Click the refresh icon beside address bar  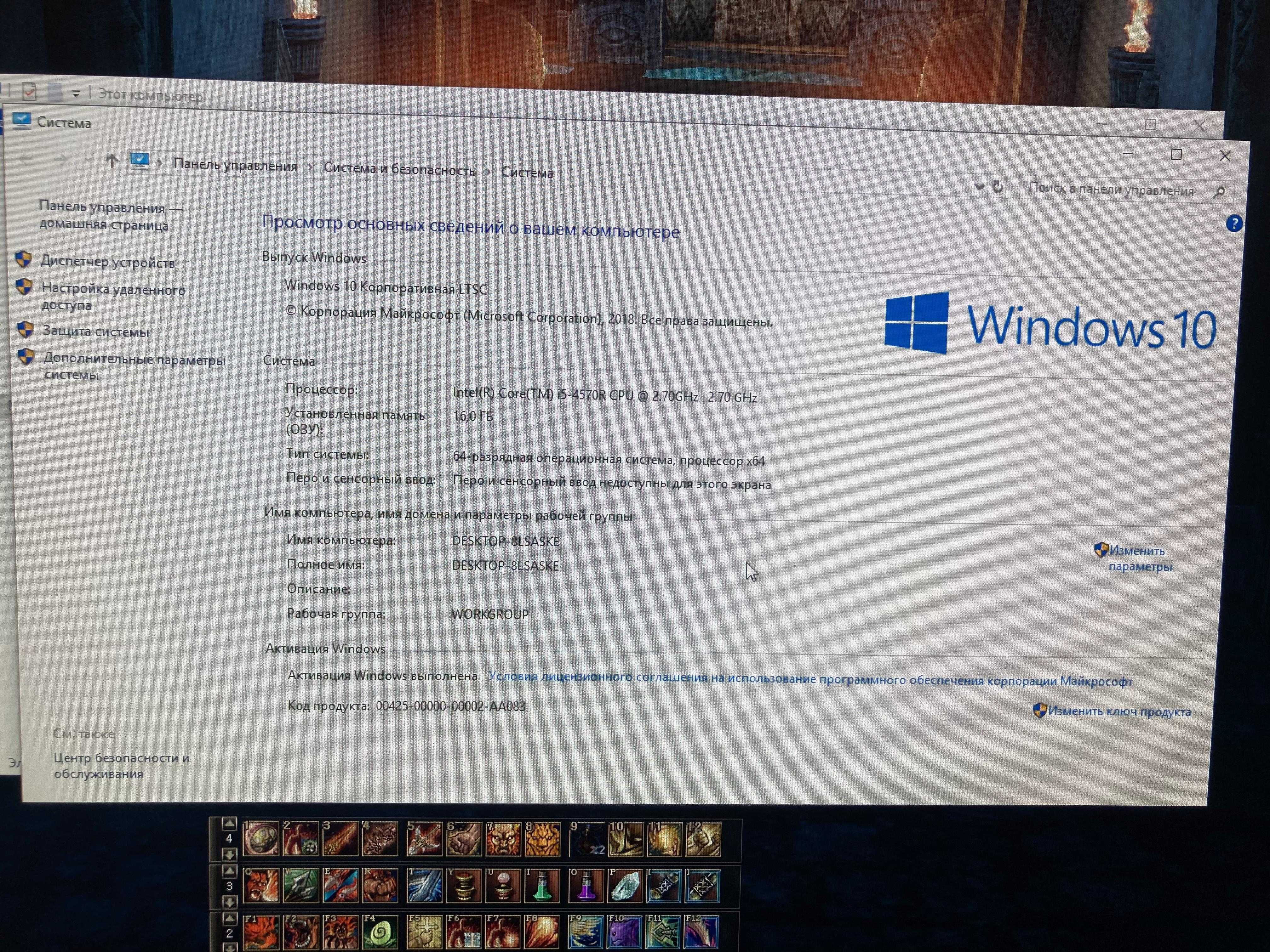[998, 186]
